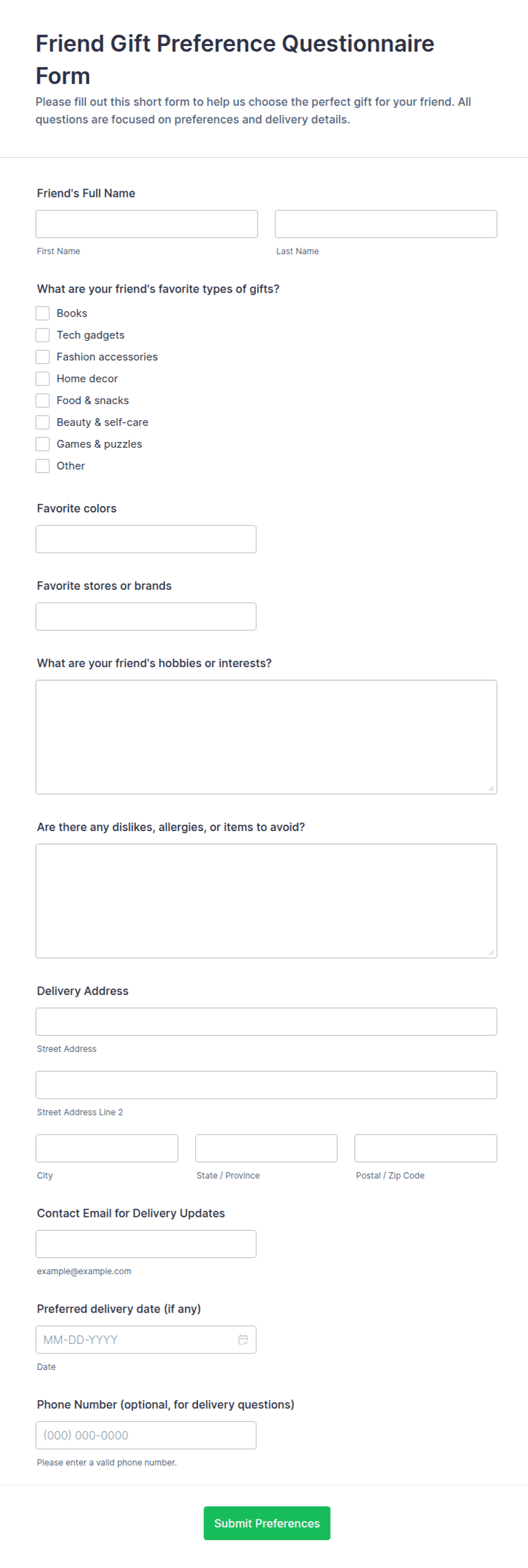Enable the Home decor checkbox

pyautogui.click(x=43, y=378)
